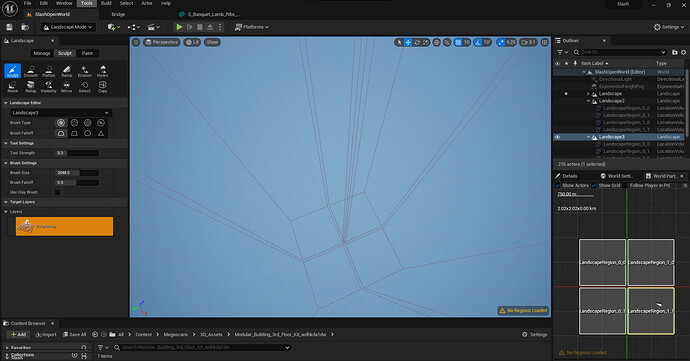This screenshot has height=361, width=690.
Task: Activate the viewport select mode icon
Action: [399, 42]
